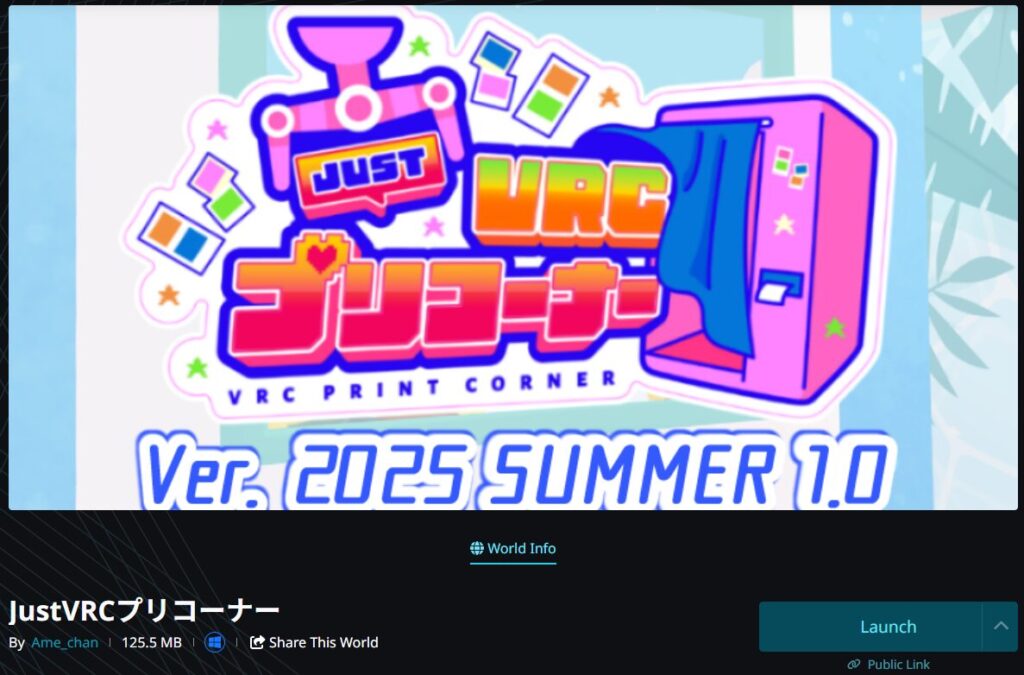Click the gradient VRC lettering in the logo
Screen dimensions: 1024x675
point(569,202)
